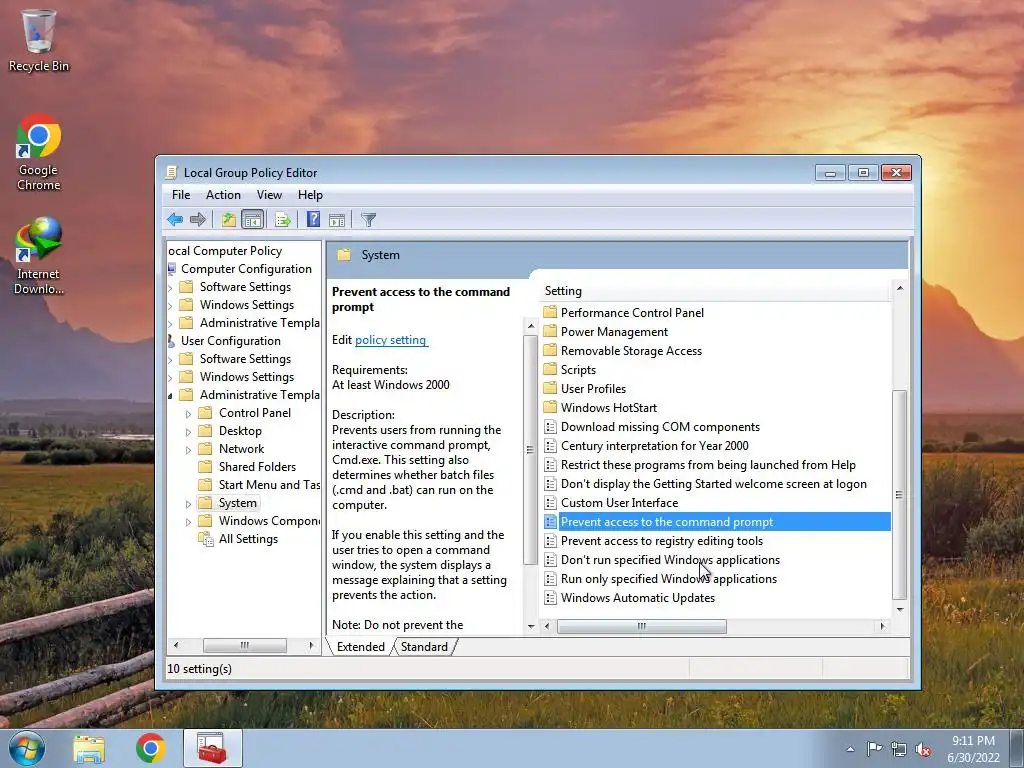Show hidden tray icons arrow
The image size is (1024, 768).
pos(850,749)
